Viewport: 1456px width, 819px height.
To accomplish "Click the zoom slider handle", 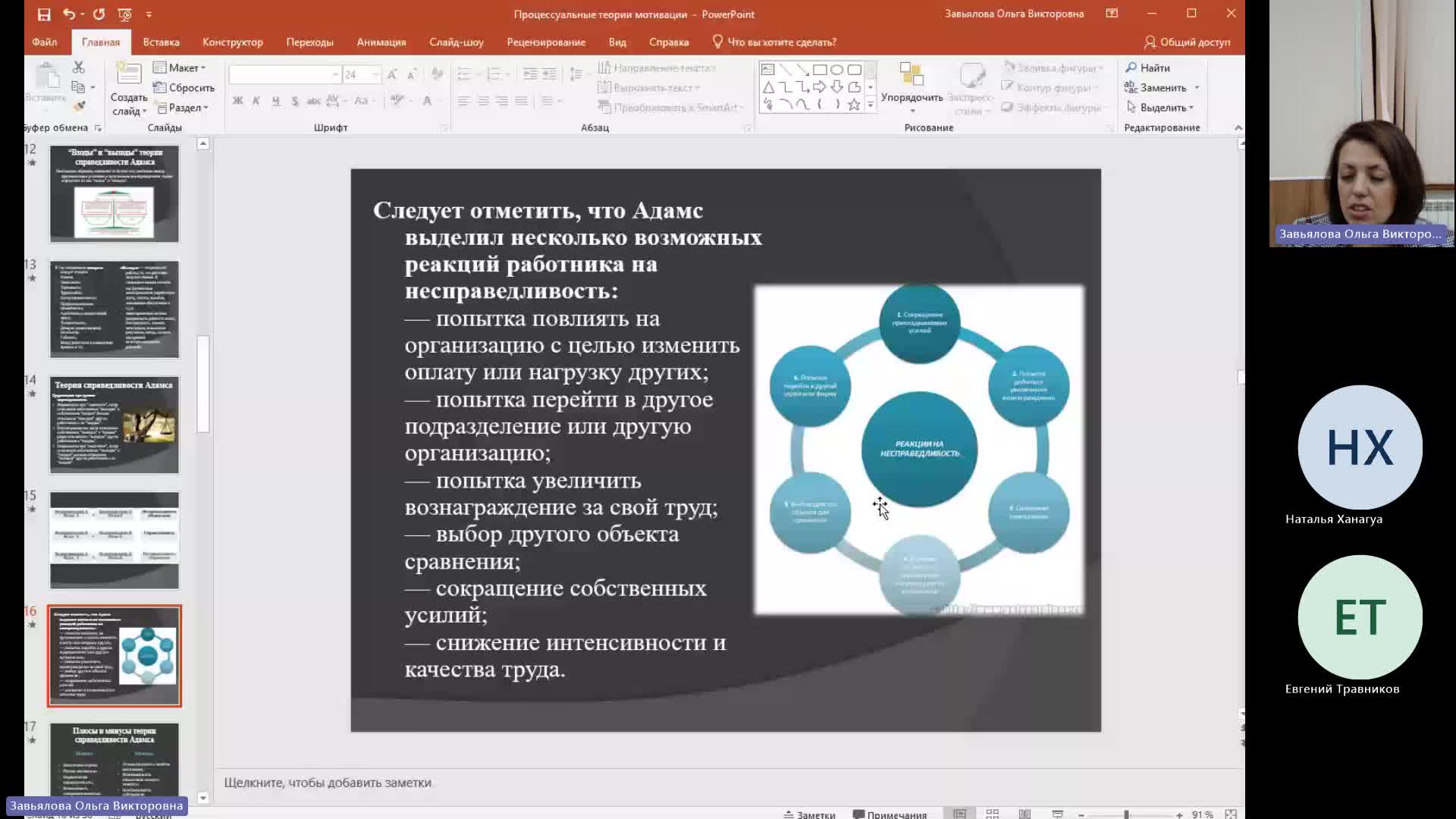I will pos(1126,814).
